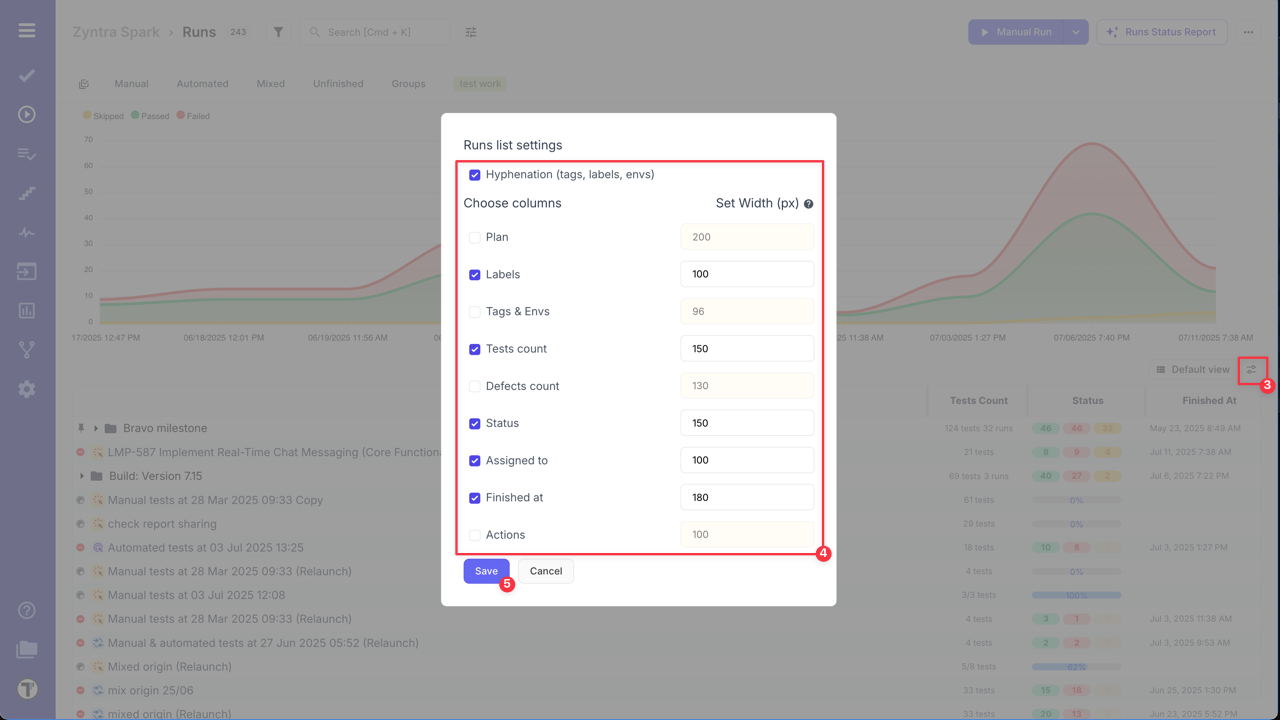The height and width of the screenshot is (720, 1280).
Task: Select the play-circle Runs icon in sidebar
Action: point(26,114)
